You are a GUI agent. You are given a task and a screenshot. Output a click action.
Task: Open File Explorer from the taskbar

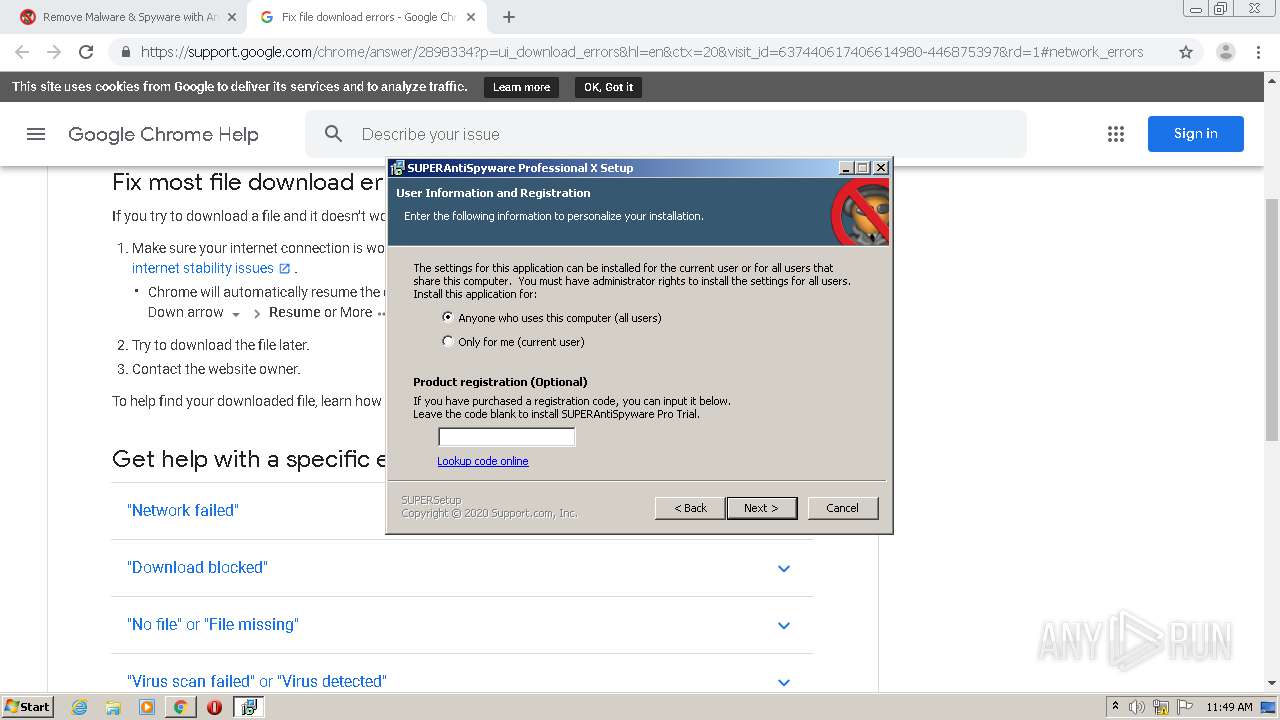point(113,707)
